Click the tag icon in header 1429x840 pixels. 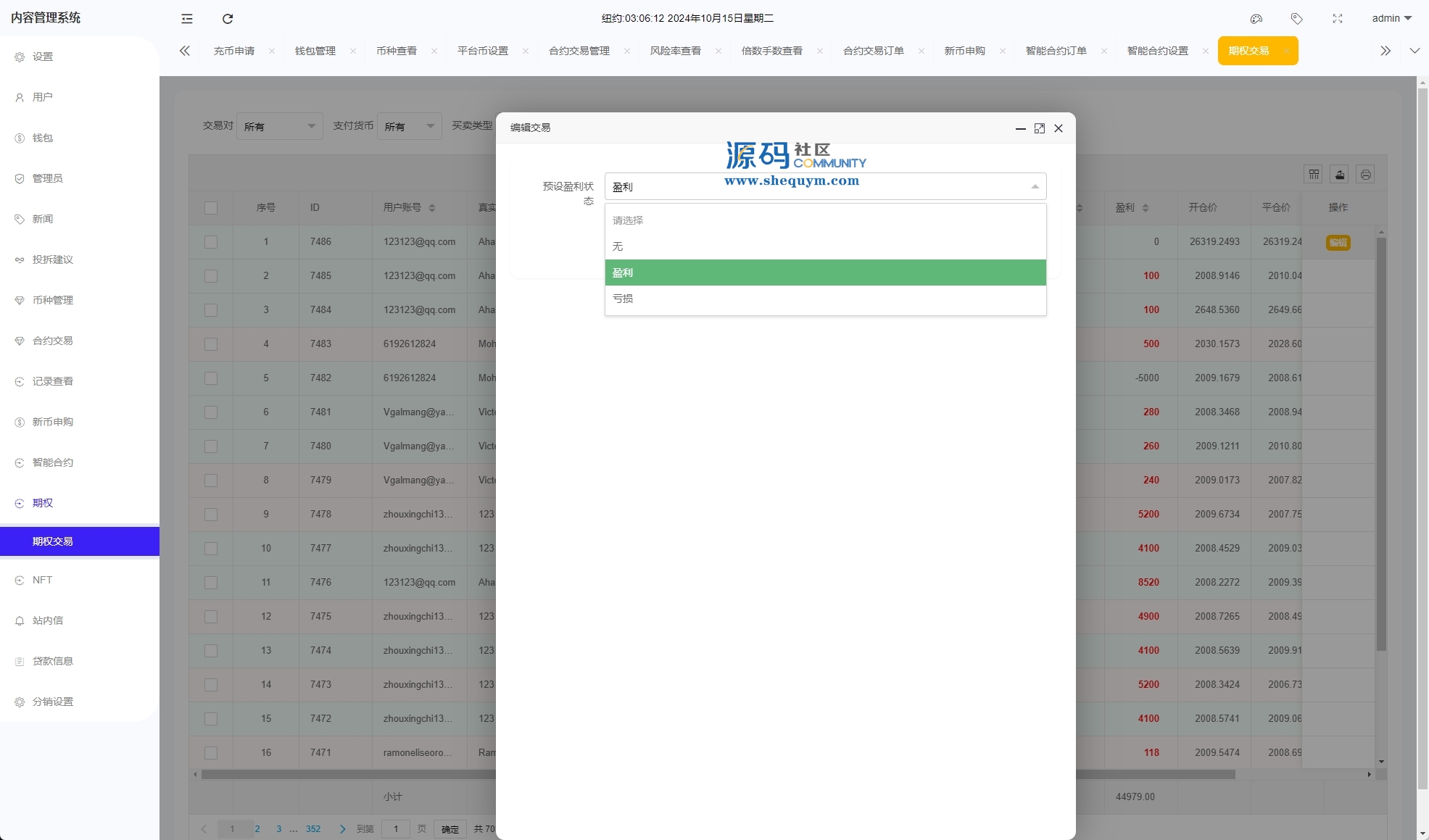pos(1297,19)
